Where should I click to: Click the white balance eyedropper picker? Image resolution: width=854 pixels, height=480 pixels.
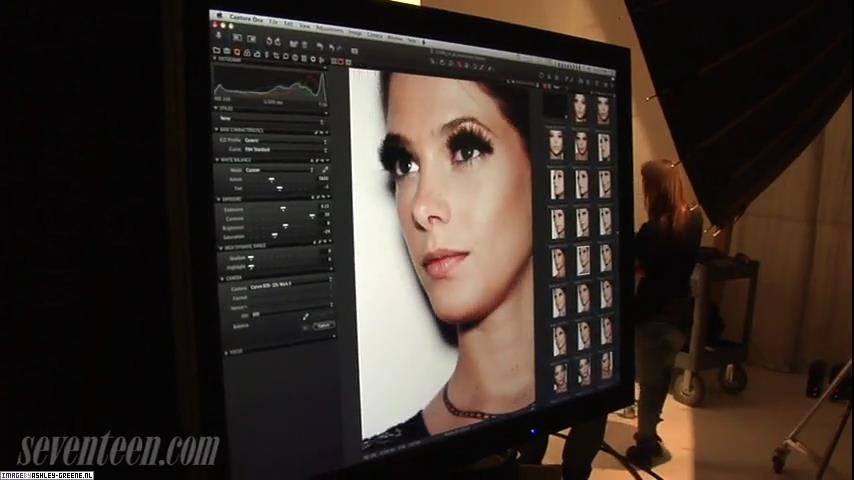324,171
